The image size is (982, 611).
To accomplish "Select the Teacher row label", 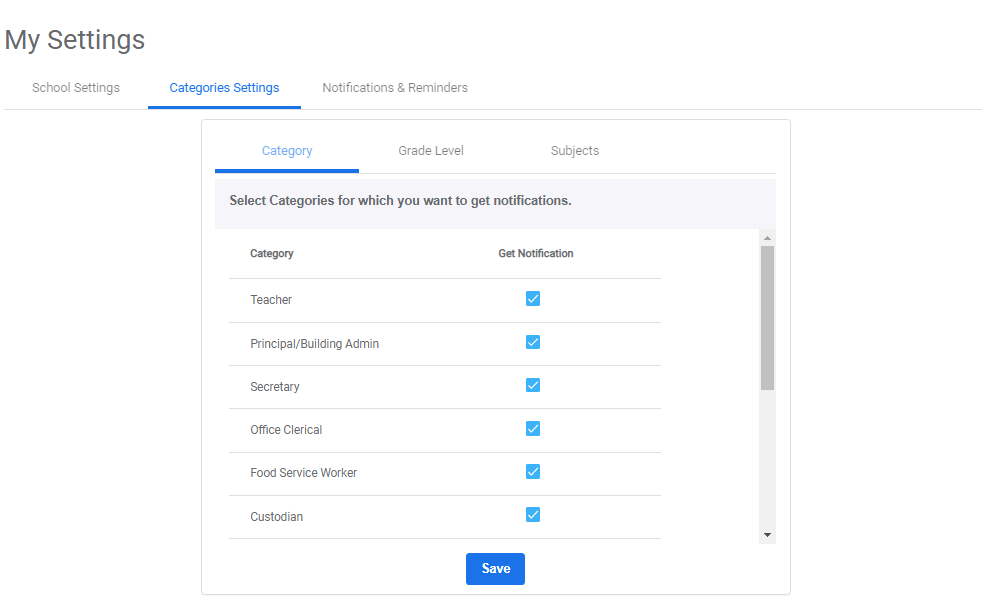I will [x=271, y=300].
